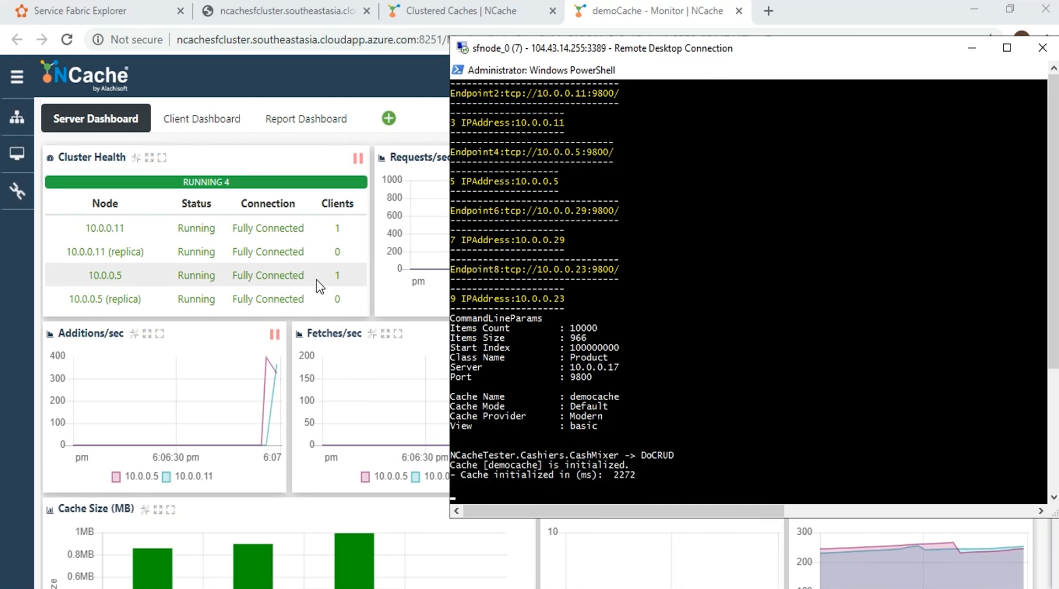Click the PowerShell vertical scrollbar down arrow
This screenshot has width=1059, height=589.
[1053, 497]
